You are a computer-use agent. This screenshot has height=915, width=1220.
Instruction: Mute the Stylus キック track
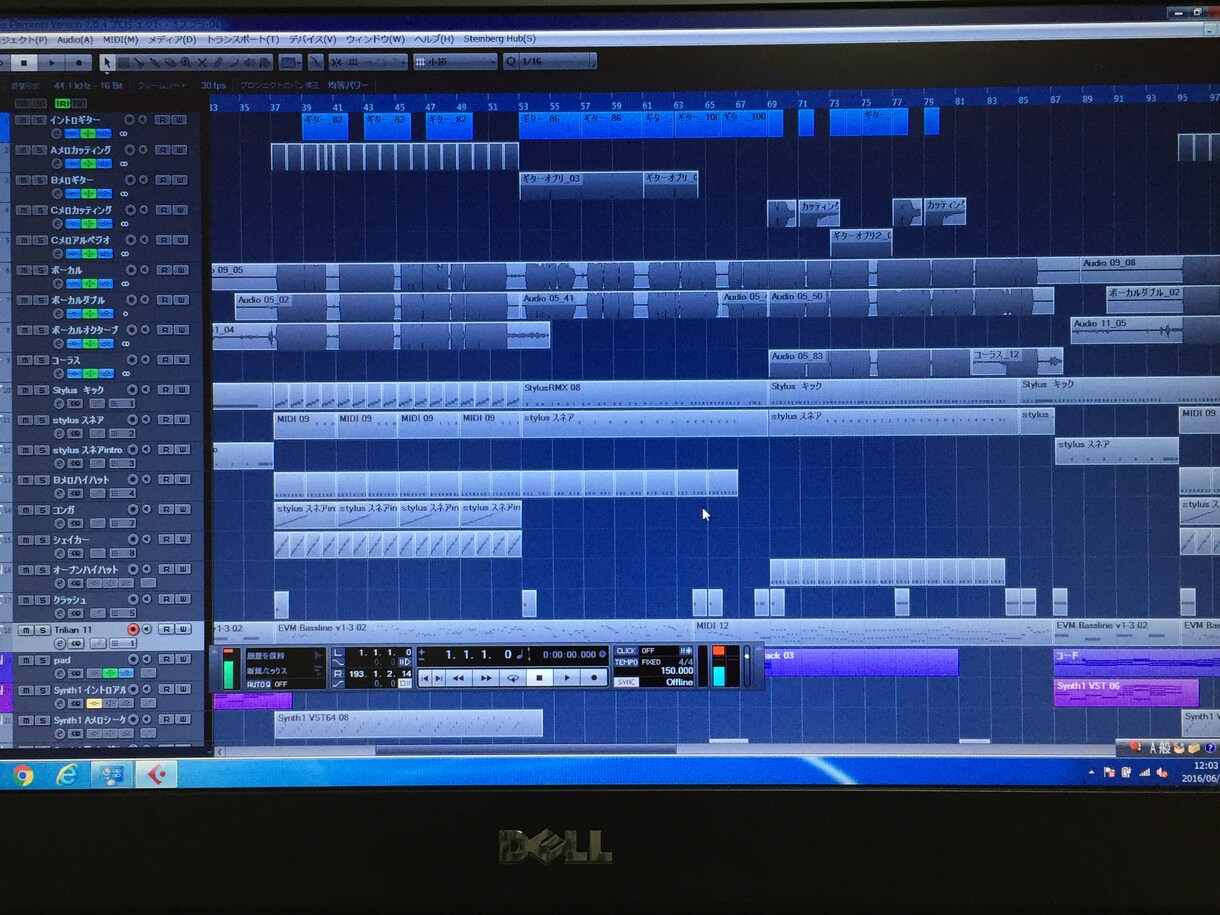[25, 390]
